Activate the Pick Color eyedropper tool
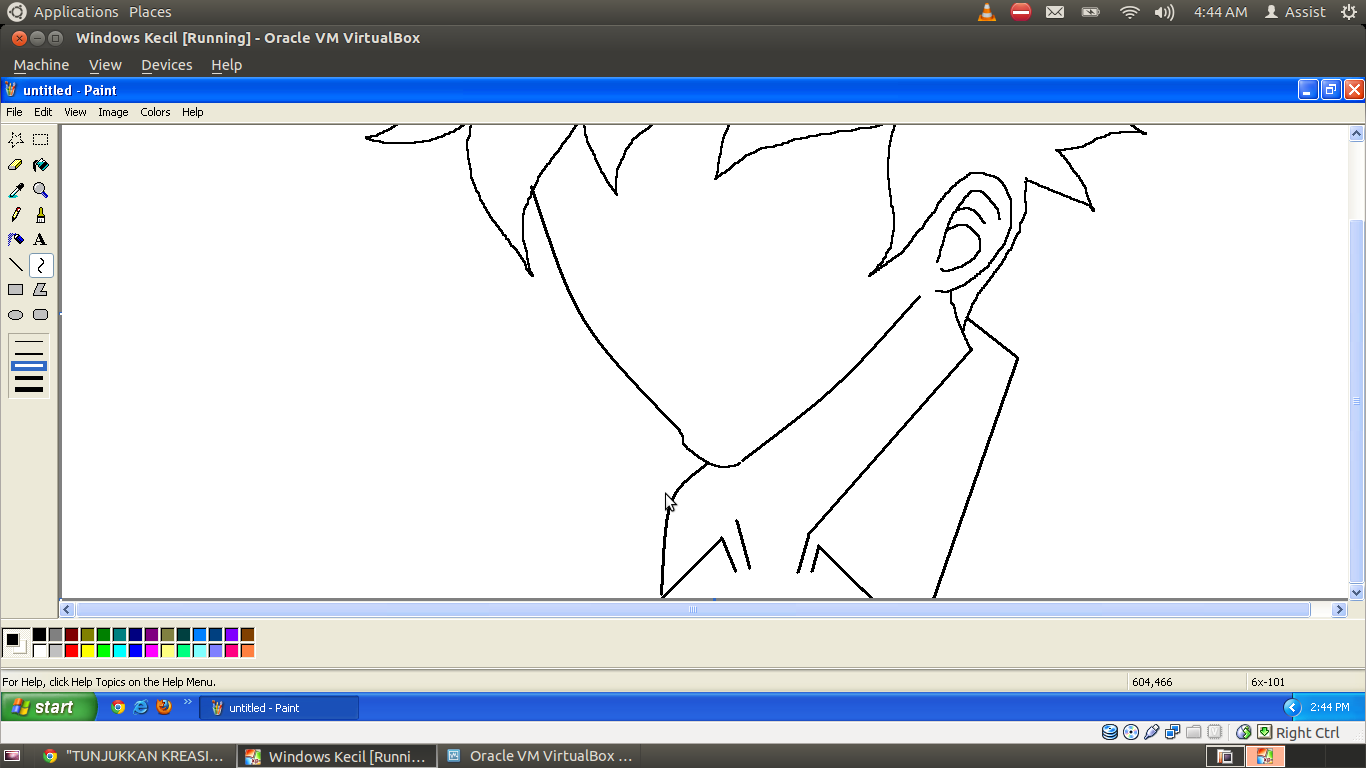This screenshot has width=1366, height=768. pos(16,190)
